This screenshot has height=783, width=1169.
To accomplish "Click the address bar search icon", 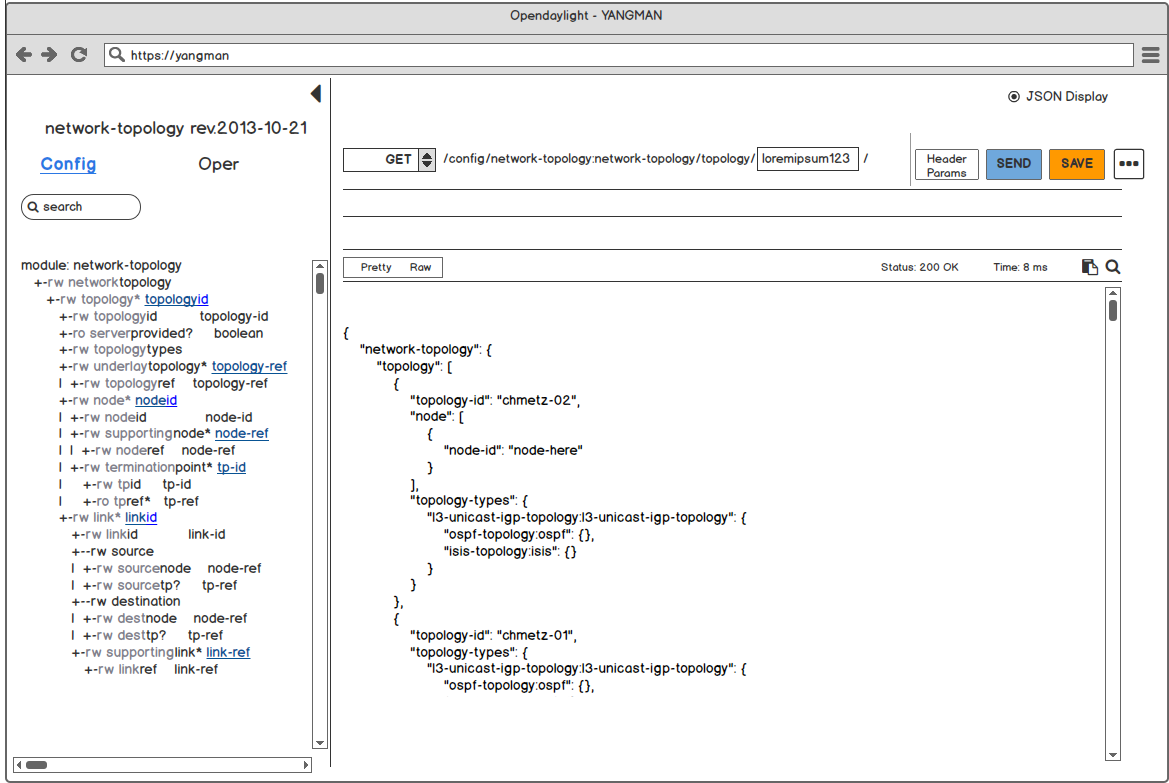I will [116, 54].
